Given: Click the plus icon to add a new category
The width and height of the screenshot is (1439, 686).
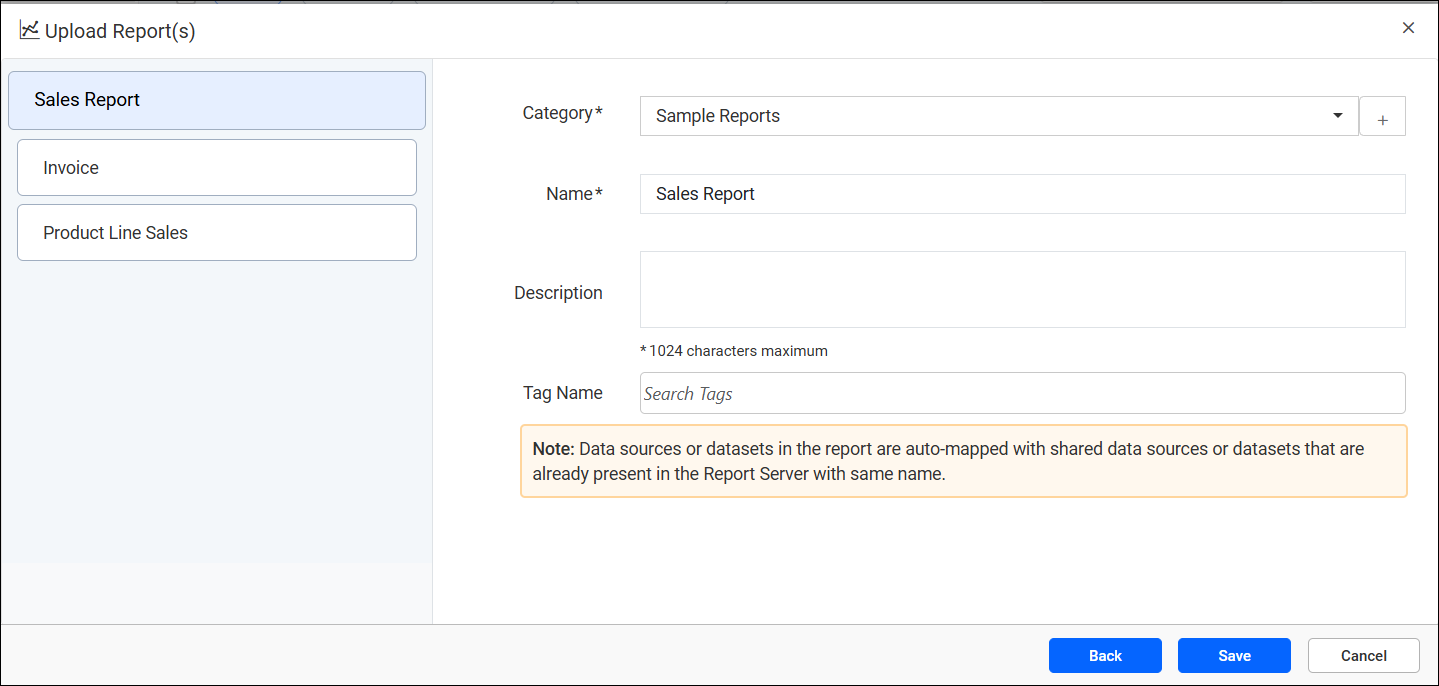Looking at the screenshot, I should pyautogui.click(x=1382, y=116).
